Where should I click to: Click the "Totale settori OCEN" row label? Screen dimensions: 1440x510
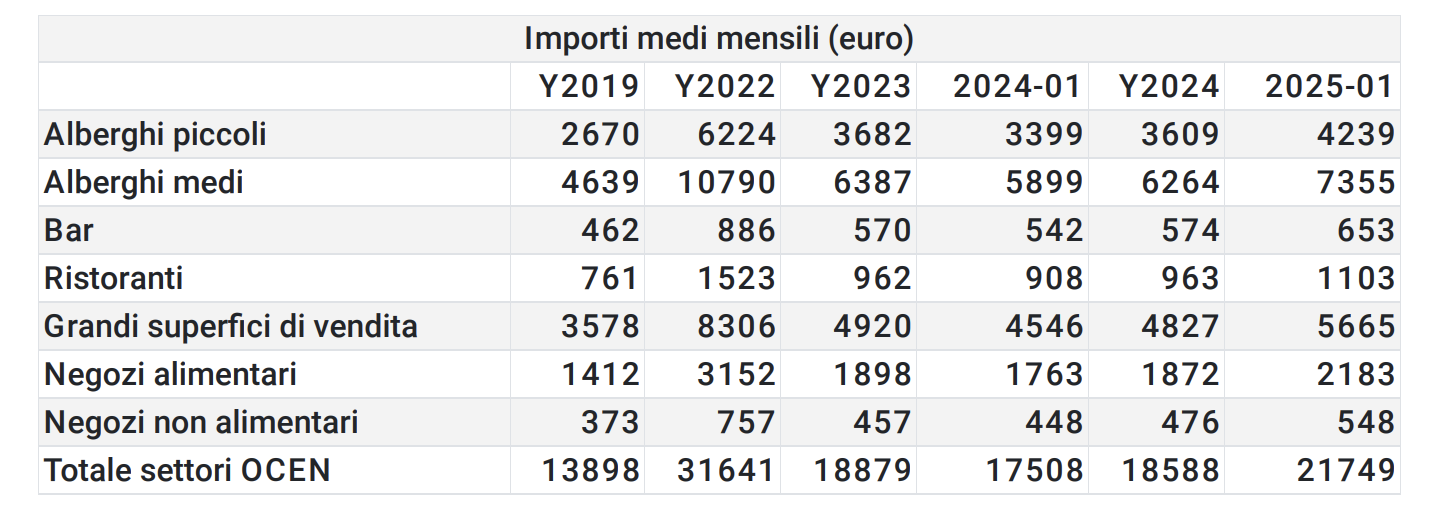[x=187, y=470]
